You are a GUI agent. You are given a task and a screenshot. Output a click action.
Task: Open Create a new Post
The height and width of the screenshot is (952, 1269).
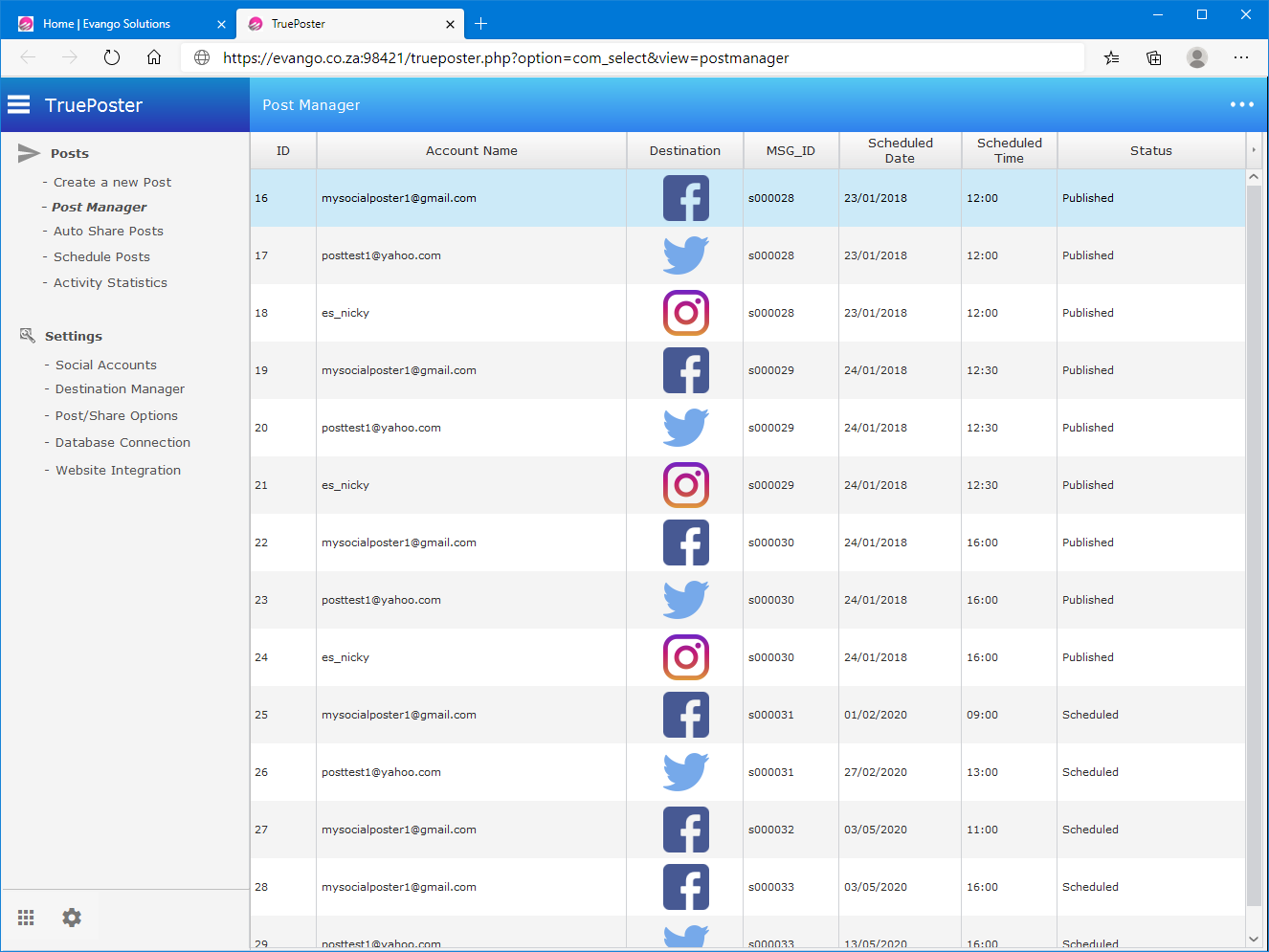point(112,182)
